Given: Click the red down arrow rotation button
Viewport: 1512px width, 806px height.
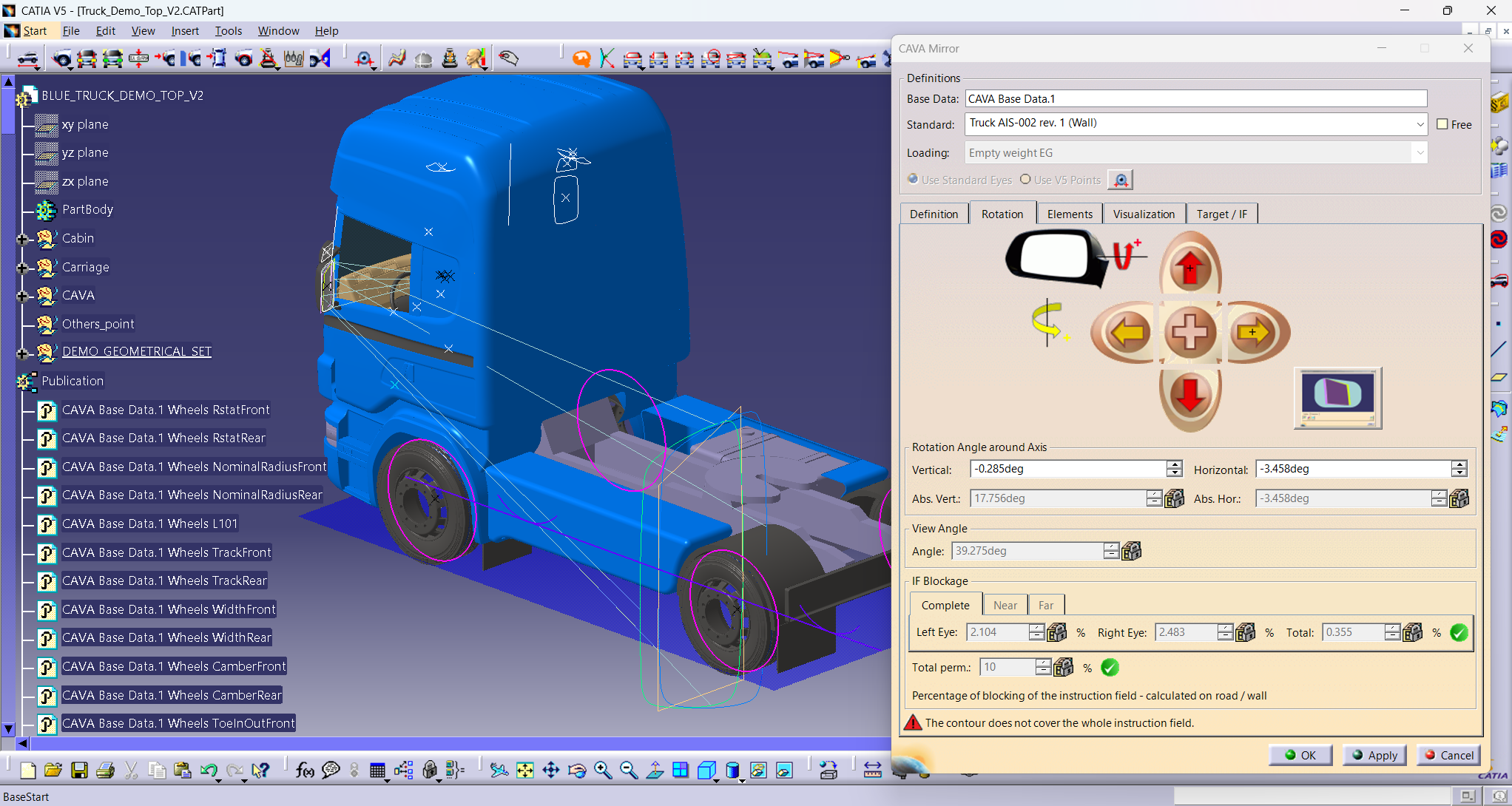Looking at the screenshot, I should point(1190,396).
